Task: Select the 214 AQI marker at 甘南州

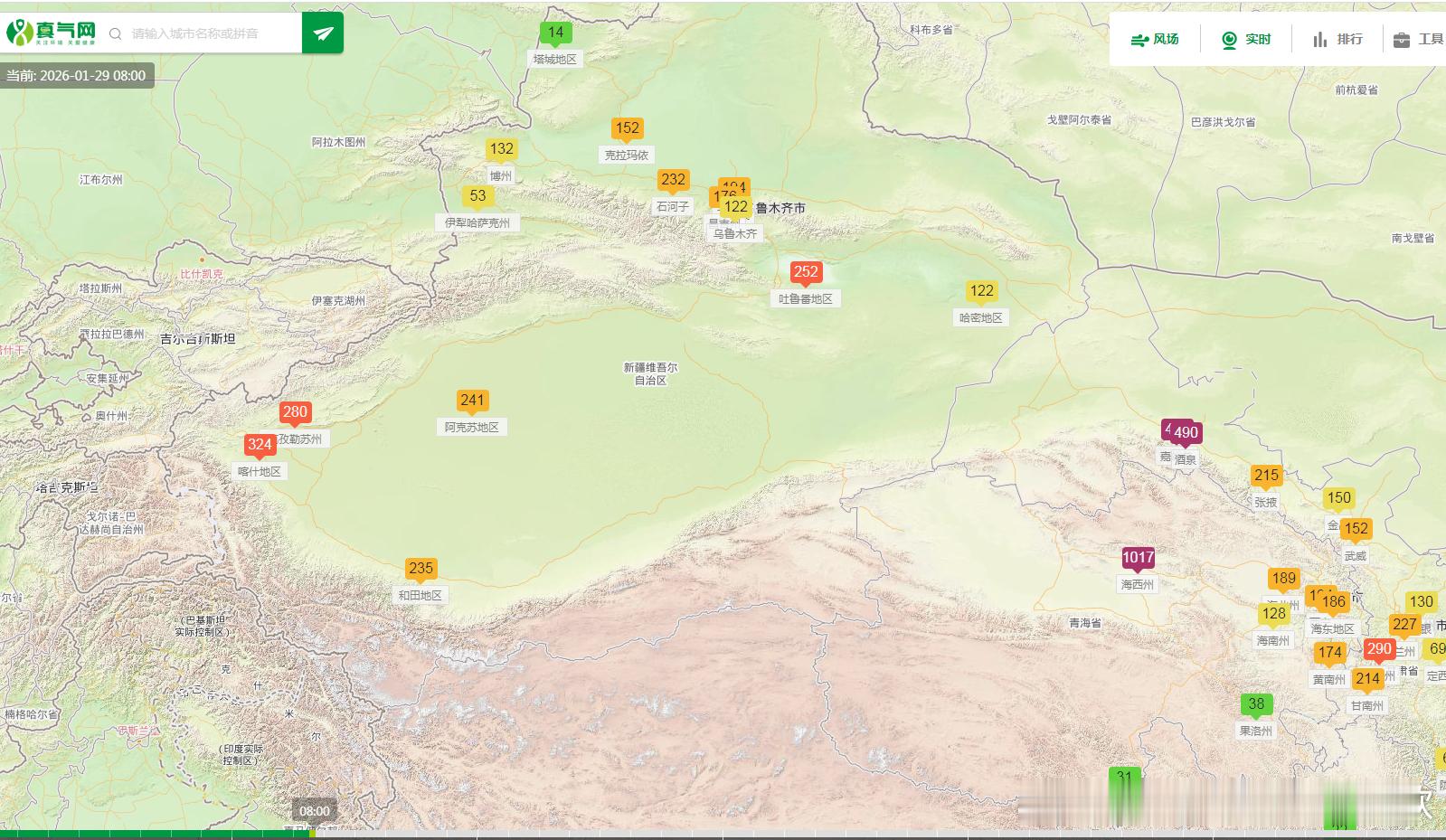Action: pyautogui.click(x=1367, y=679)
